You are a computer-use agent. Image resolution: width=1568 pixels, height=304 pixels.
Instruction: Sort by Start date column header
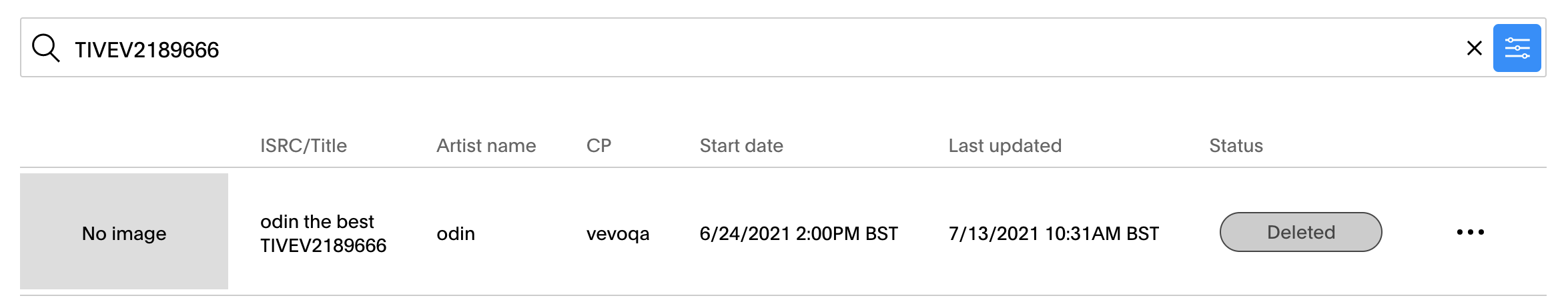[x=741, y=145]
